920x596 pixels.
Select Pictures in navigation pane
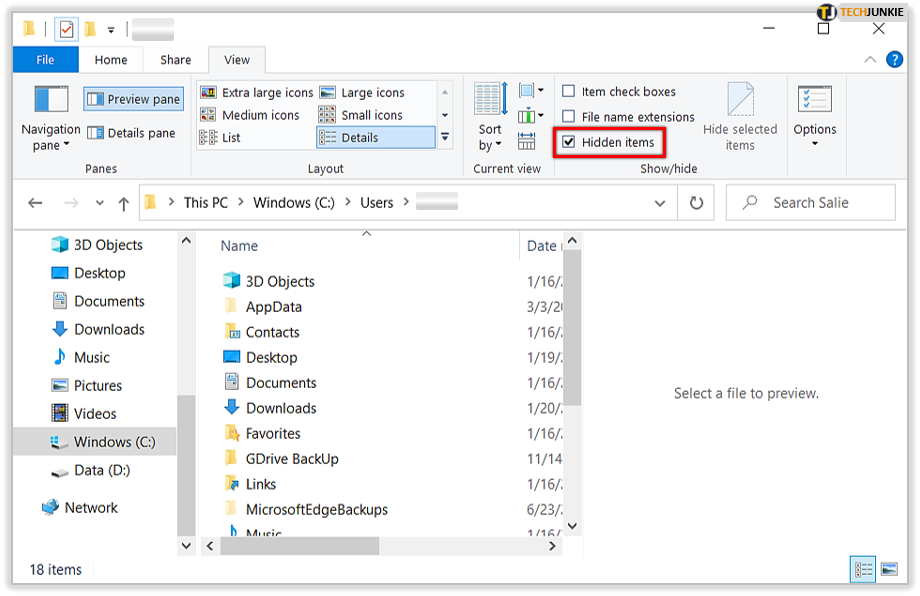pos(86,385)
